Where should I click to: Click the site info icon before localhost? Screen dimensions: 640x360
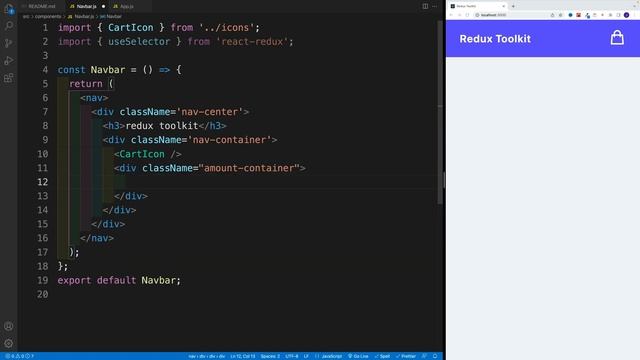click(477, 15)
